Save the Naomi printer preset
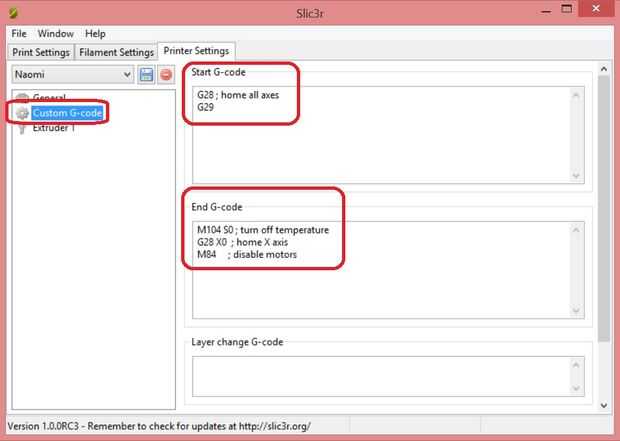This screenshot has width=620, height=441. (x=146, y=74)
